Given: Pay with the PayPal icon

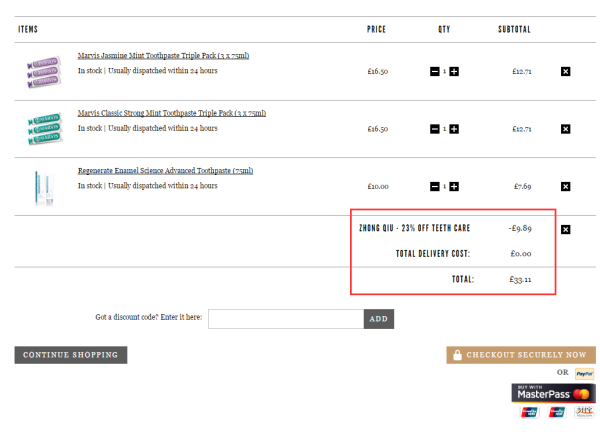Looking at the screenshot, I should click(x=585, y=373).
